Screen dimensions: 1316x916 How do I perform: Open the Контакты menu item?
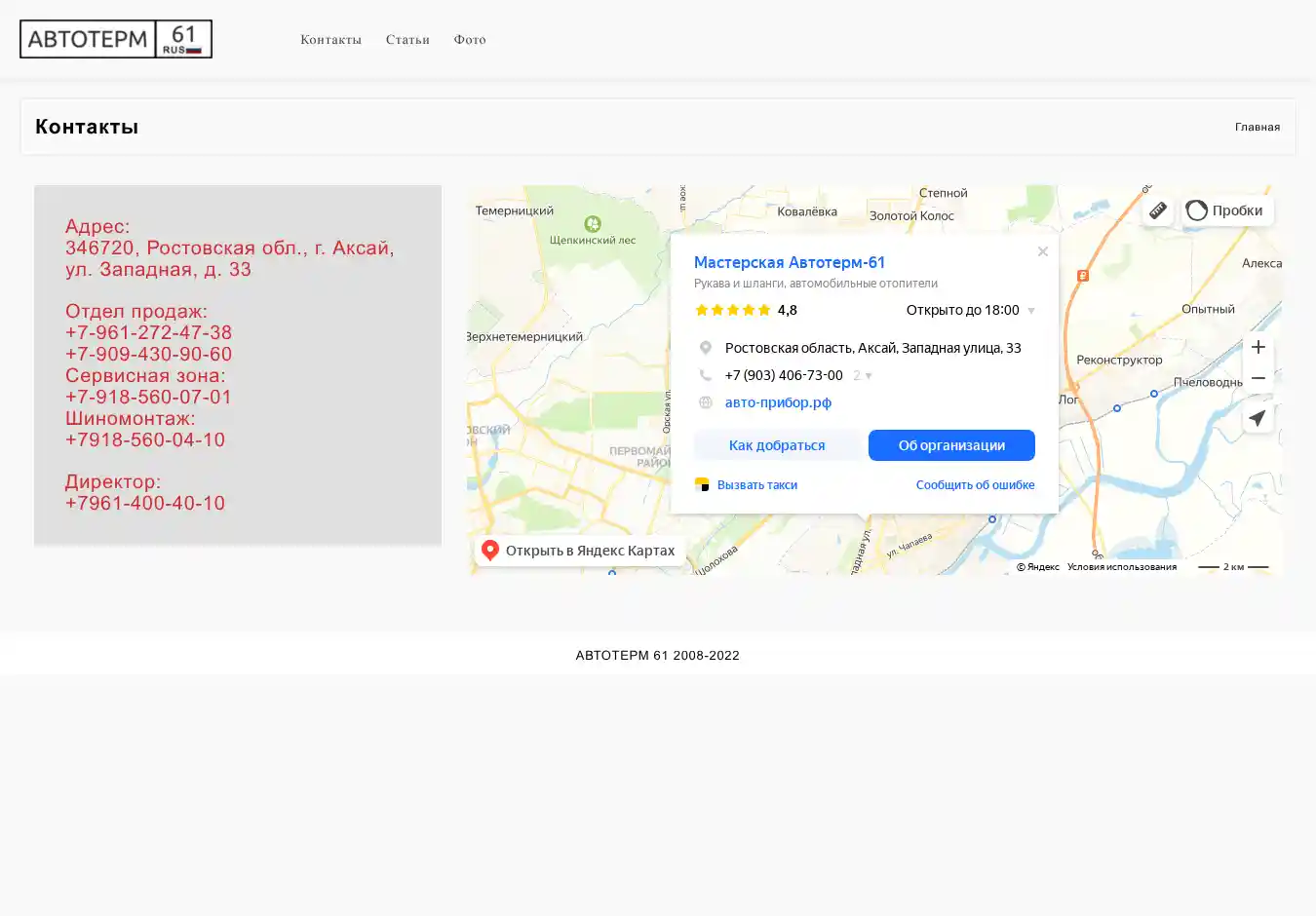pyautogui.click(x=330, y=40)
